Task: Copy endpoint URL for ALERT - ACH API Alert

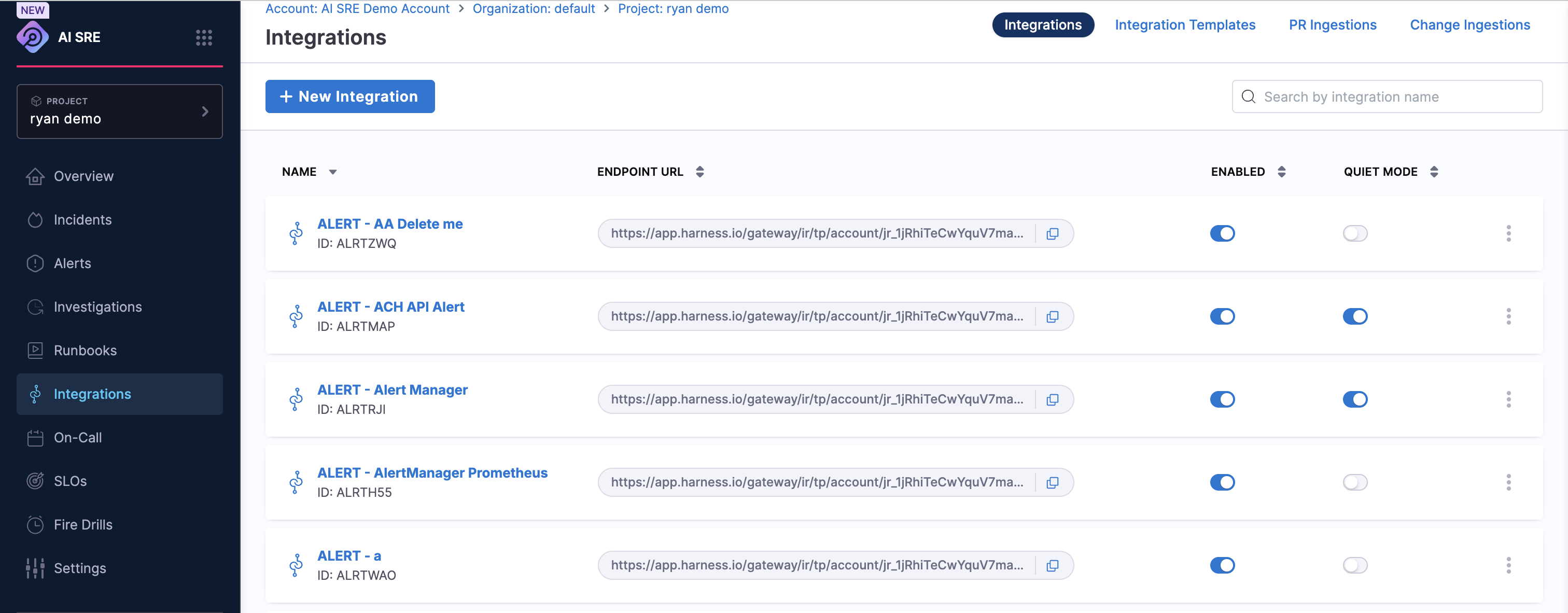Action: (1053, 316)
